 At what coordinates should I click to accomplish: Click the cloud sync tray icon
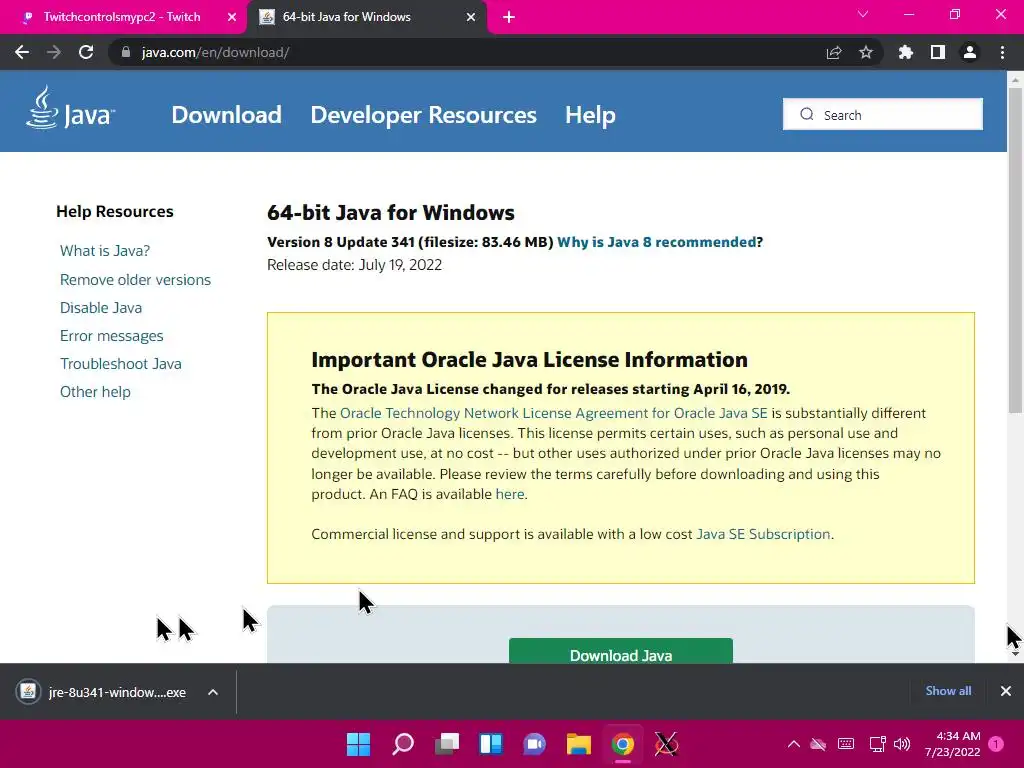pyautogui.click(x=818, y=744)
